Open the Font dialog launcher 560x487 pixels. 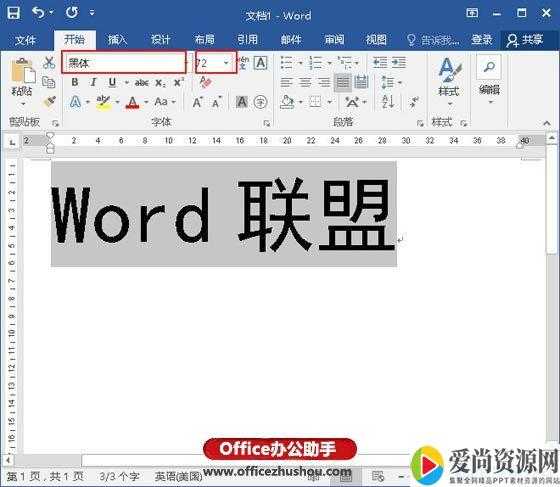[266, 123]
